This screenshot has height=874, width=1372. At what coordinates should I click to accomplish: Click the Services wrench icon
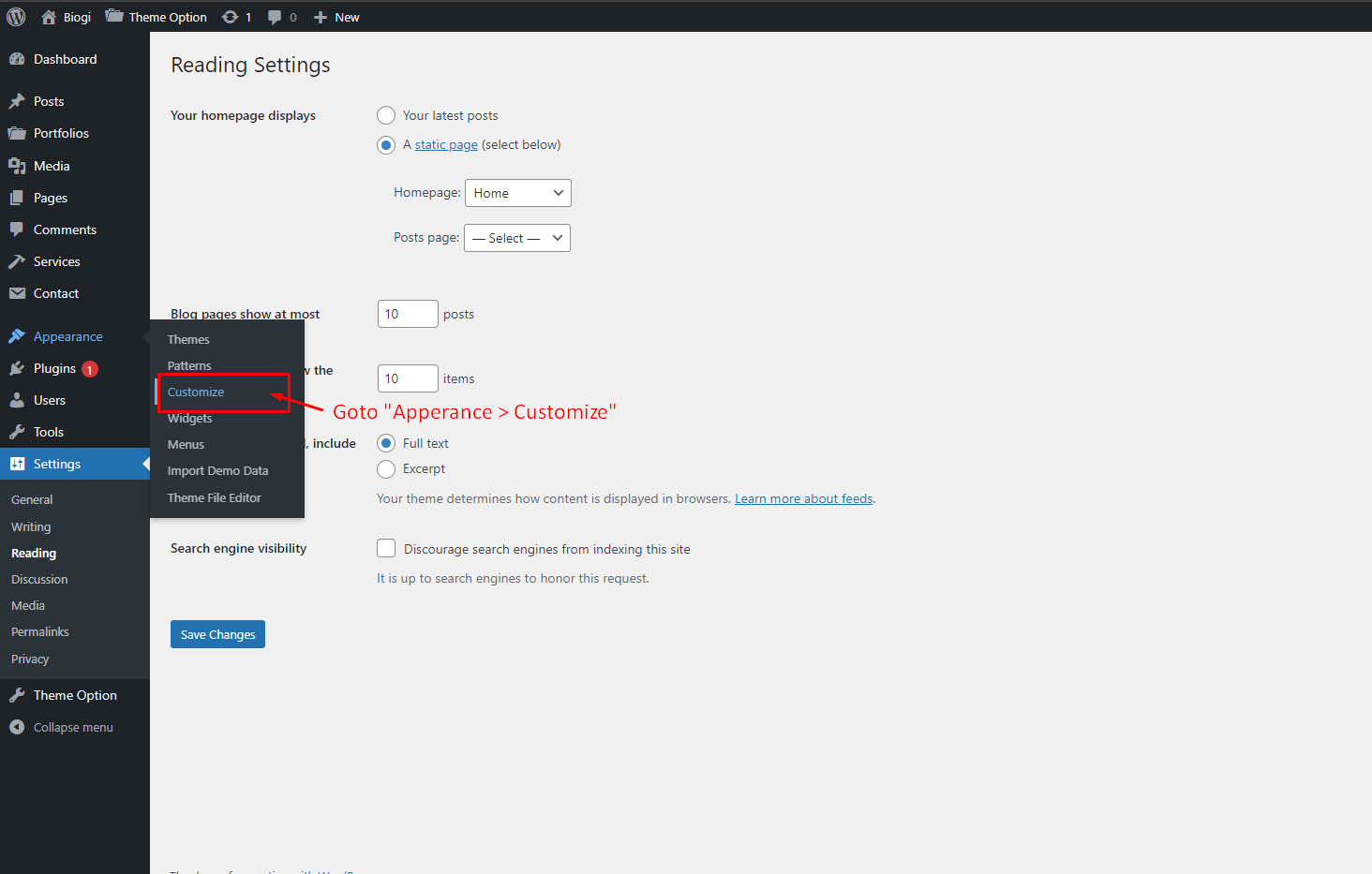(x=17, y=261)
